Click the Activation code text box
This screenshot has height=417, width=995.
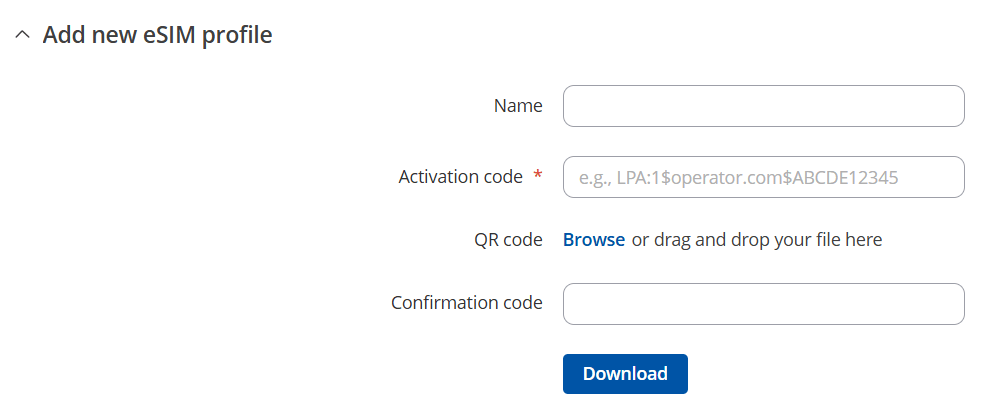click(x=763, y=177)
